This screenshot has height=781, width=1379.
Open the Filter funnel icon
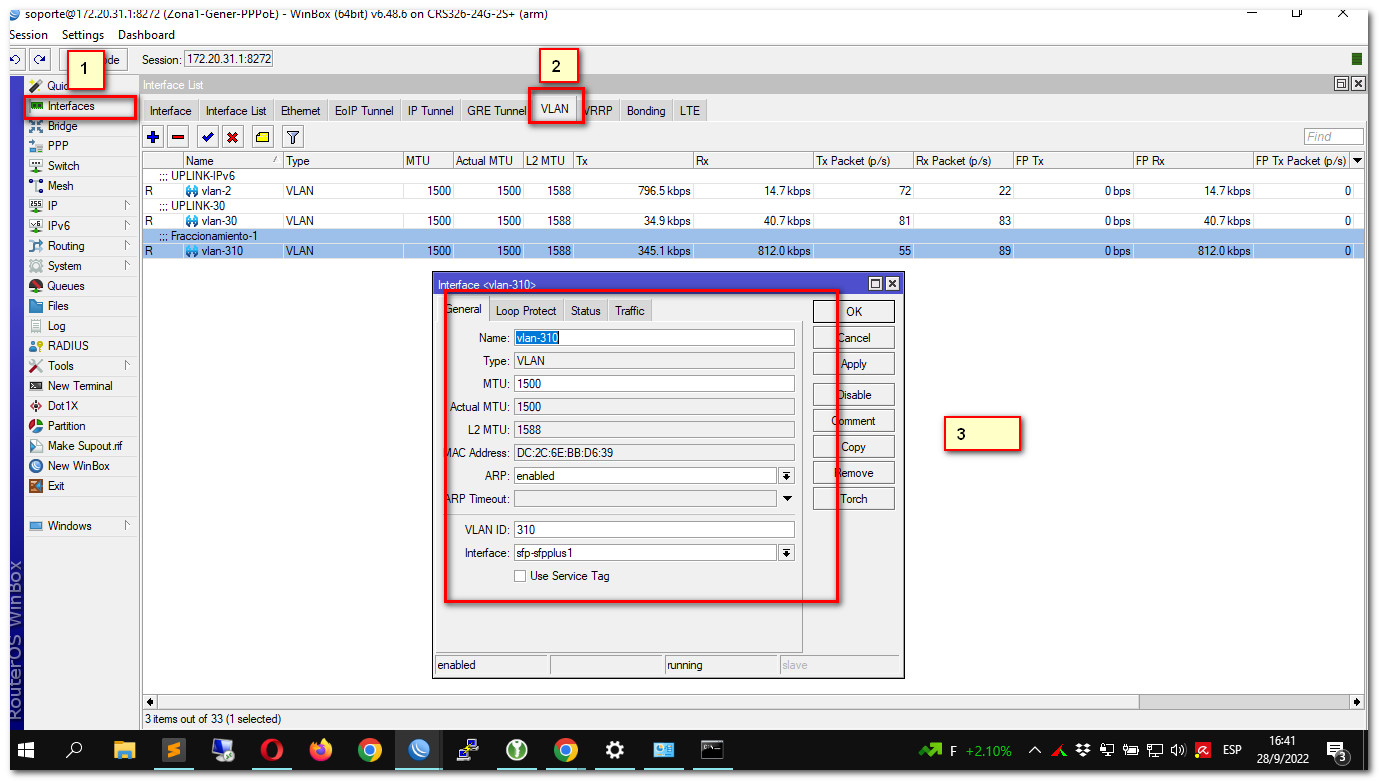tap(293, 137)
